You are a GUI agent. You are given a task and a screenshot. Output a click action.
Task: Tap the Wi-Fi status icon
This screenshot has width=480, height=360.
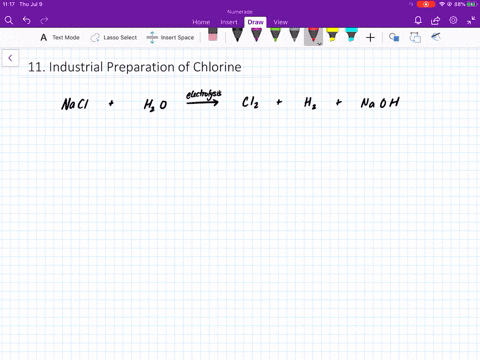tap(442, 4)
